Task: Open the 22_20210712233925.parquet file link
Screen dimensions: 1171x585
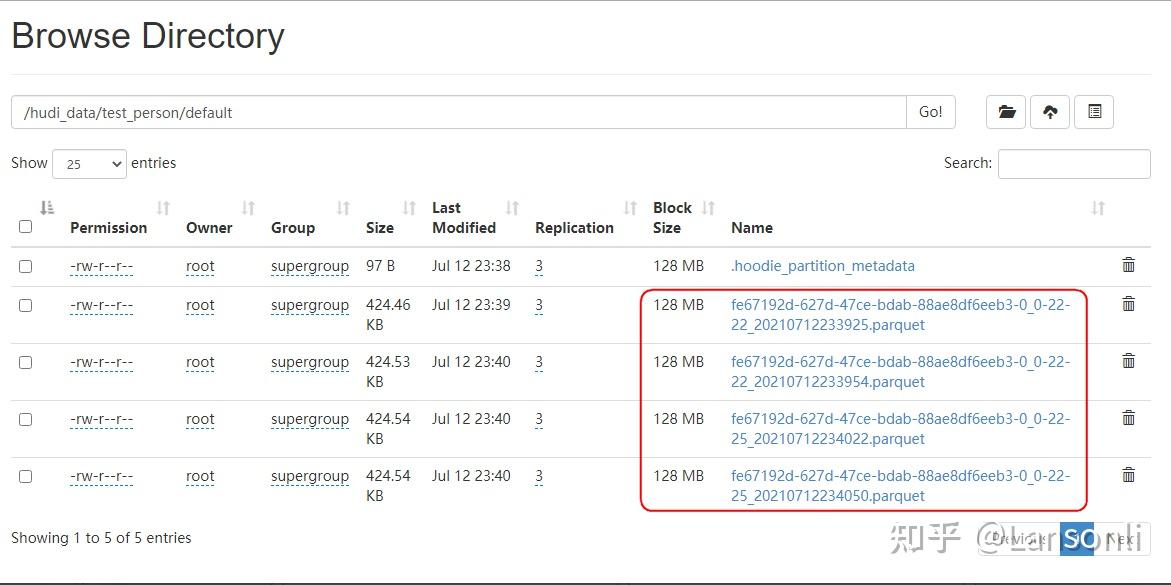Action: coord(900,315)
